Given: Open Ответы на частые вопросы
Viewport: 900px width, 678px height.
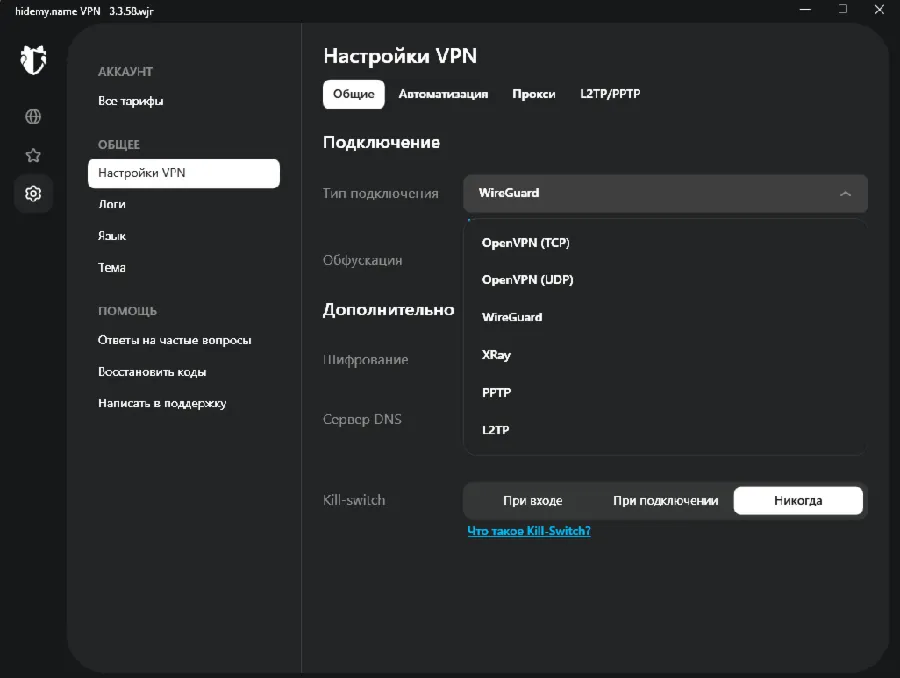Looking at the screenshot, I should 174,340.
